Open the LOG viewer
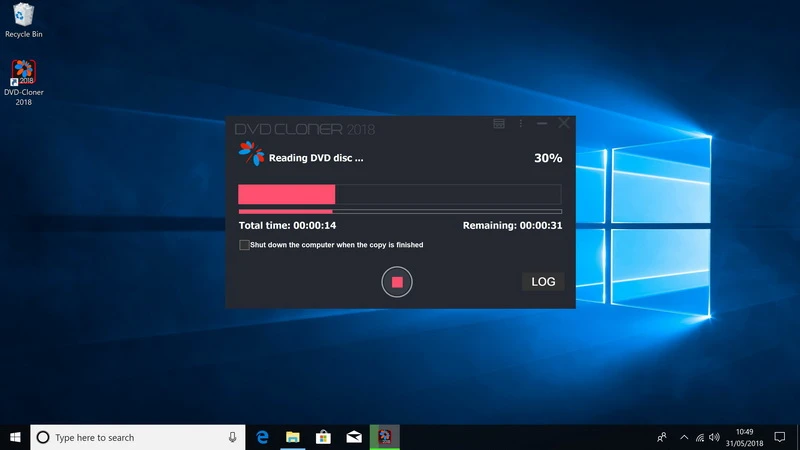800x450 pixels. click(x=543, y=282)
